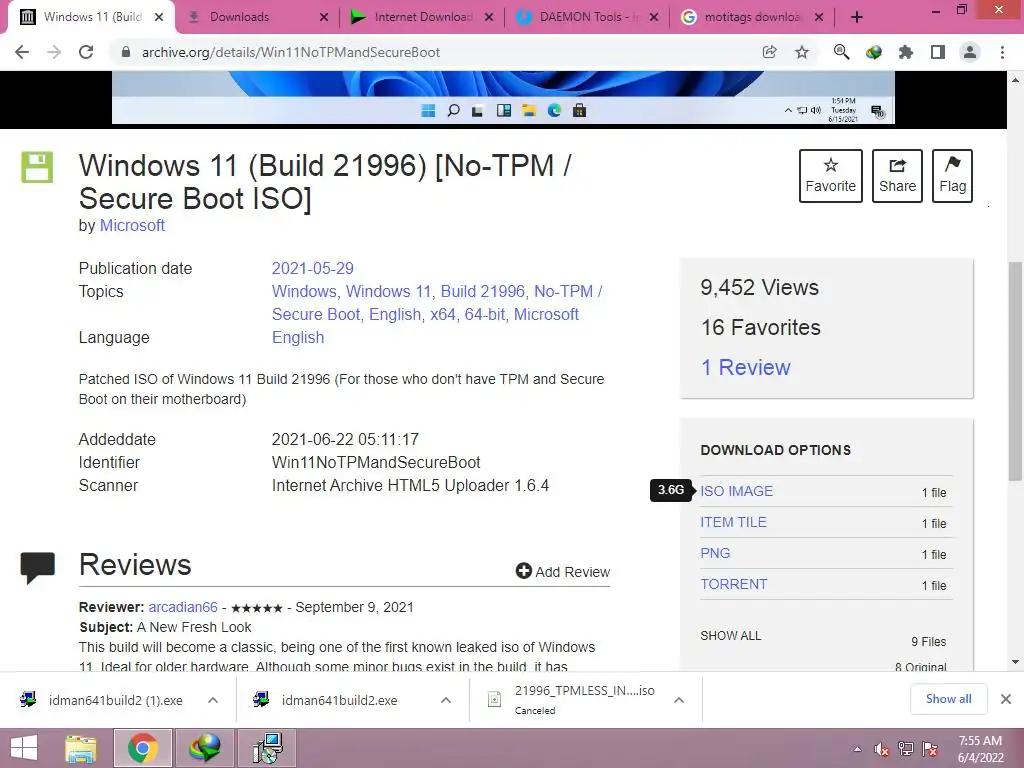1024x768 pixels.
Task: Open the Extensions puzzle menu
Action: pos(906,52)
